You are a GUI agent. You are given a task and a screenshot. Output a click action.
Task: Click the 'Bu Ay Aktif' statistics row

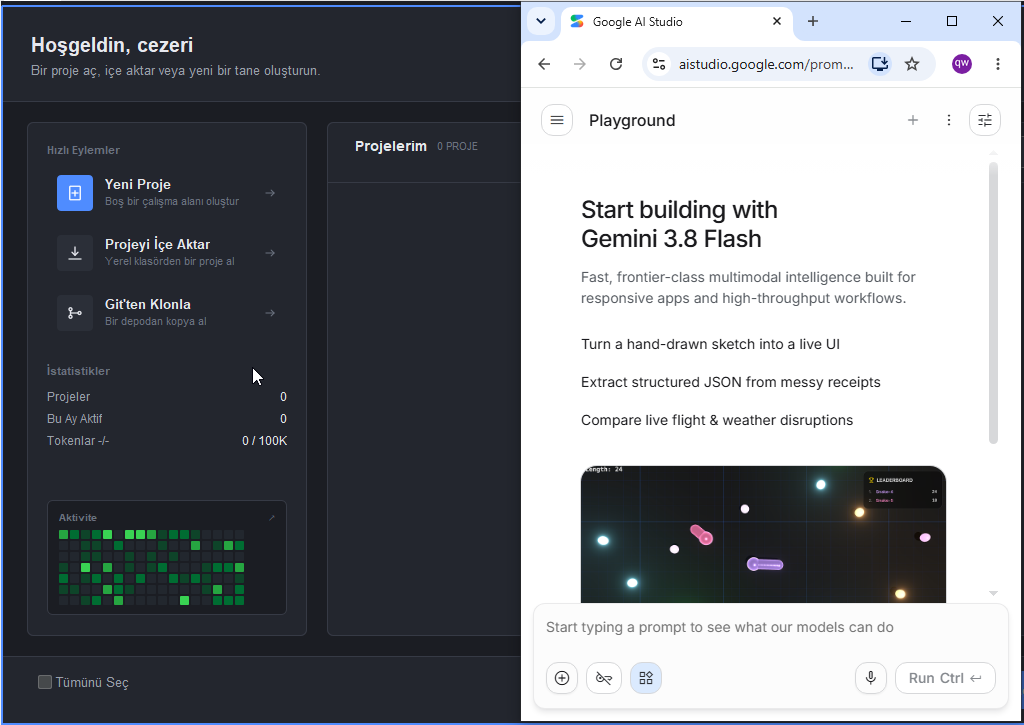tap(167, 419)
